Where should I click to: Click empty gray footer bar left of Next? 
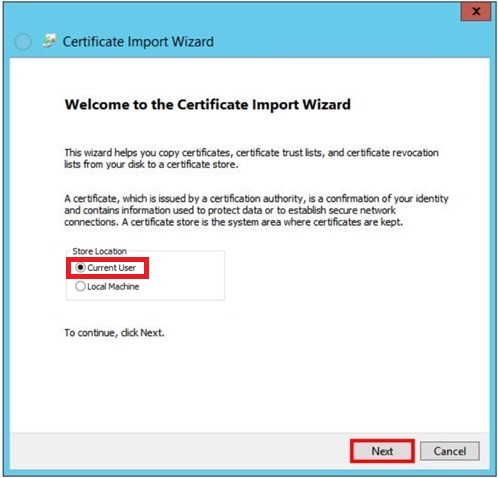point(177,451)
